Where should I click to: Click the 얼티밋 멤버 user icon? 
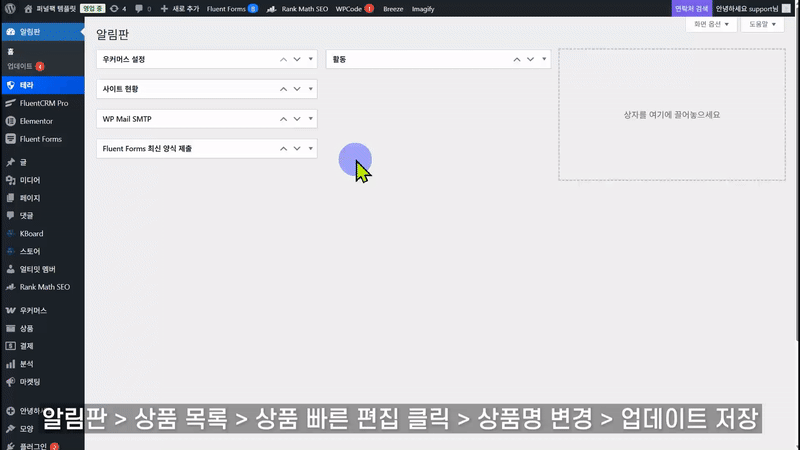[x=11, y=269]
